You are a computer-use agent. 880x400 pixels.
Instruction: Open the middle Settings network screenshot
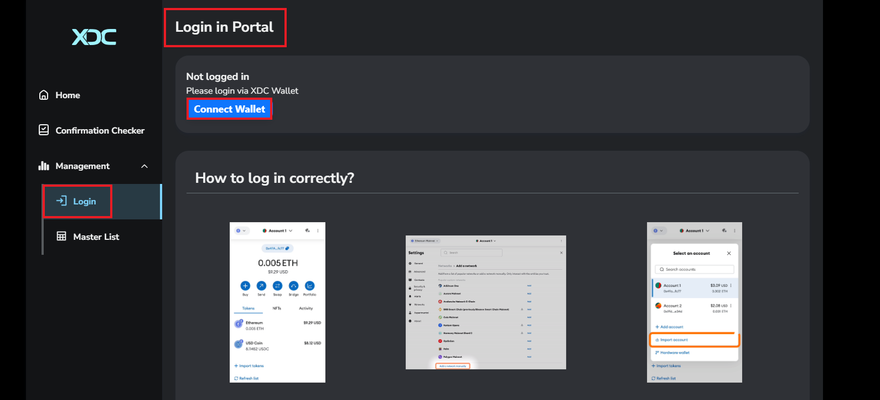485,302
